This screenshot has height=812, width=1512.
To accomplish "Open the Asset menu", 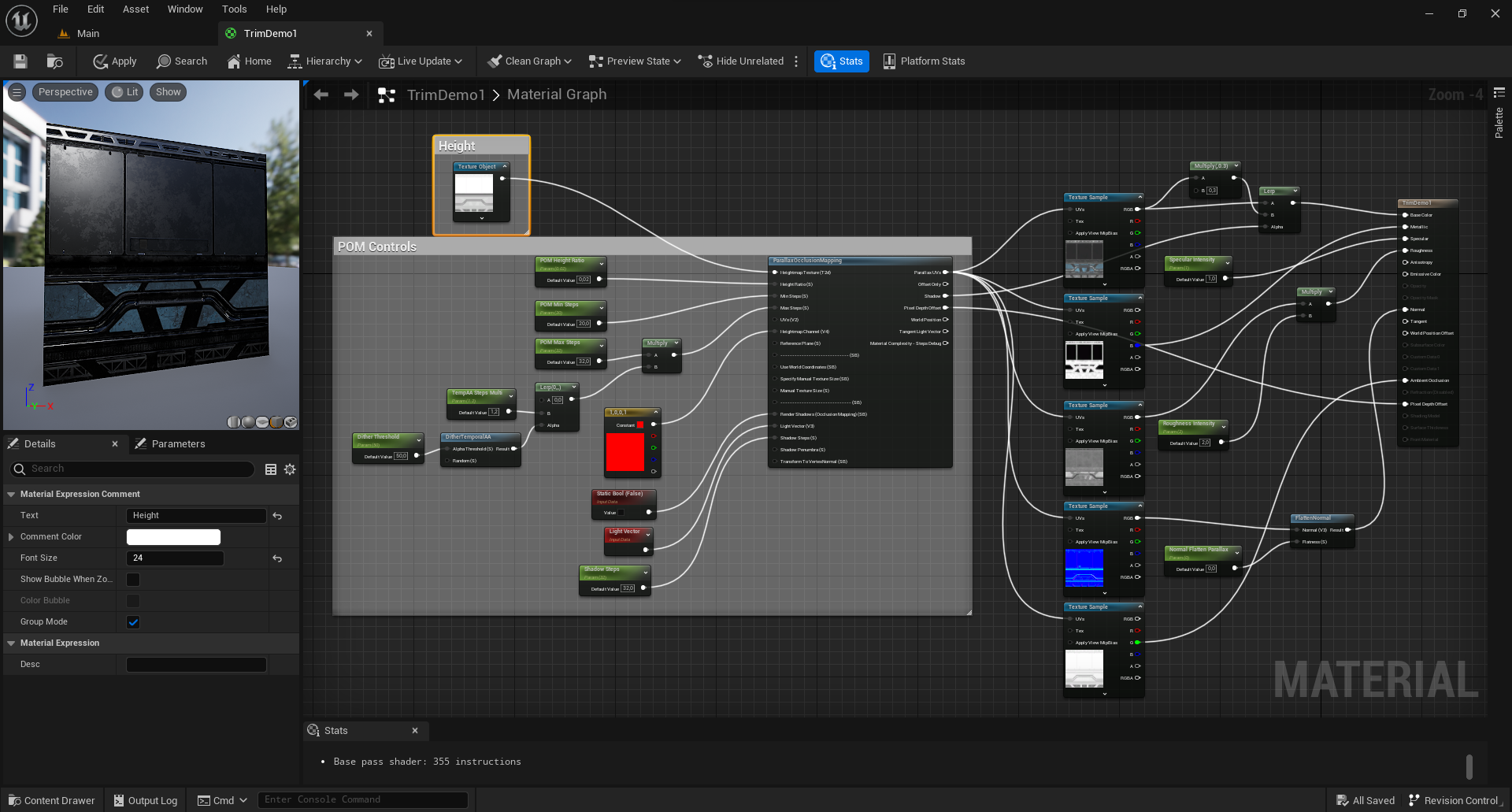I will (x=135, y=9).
